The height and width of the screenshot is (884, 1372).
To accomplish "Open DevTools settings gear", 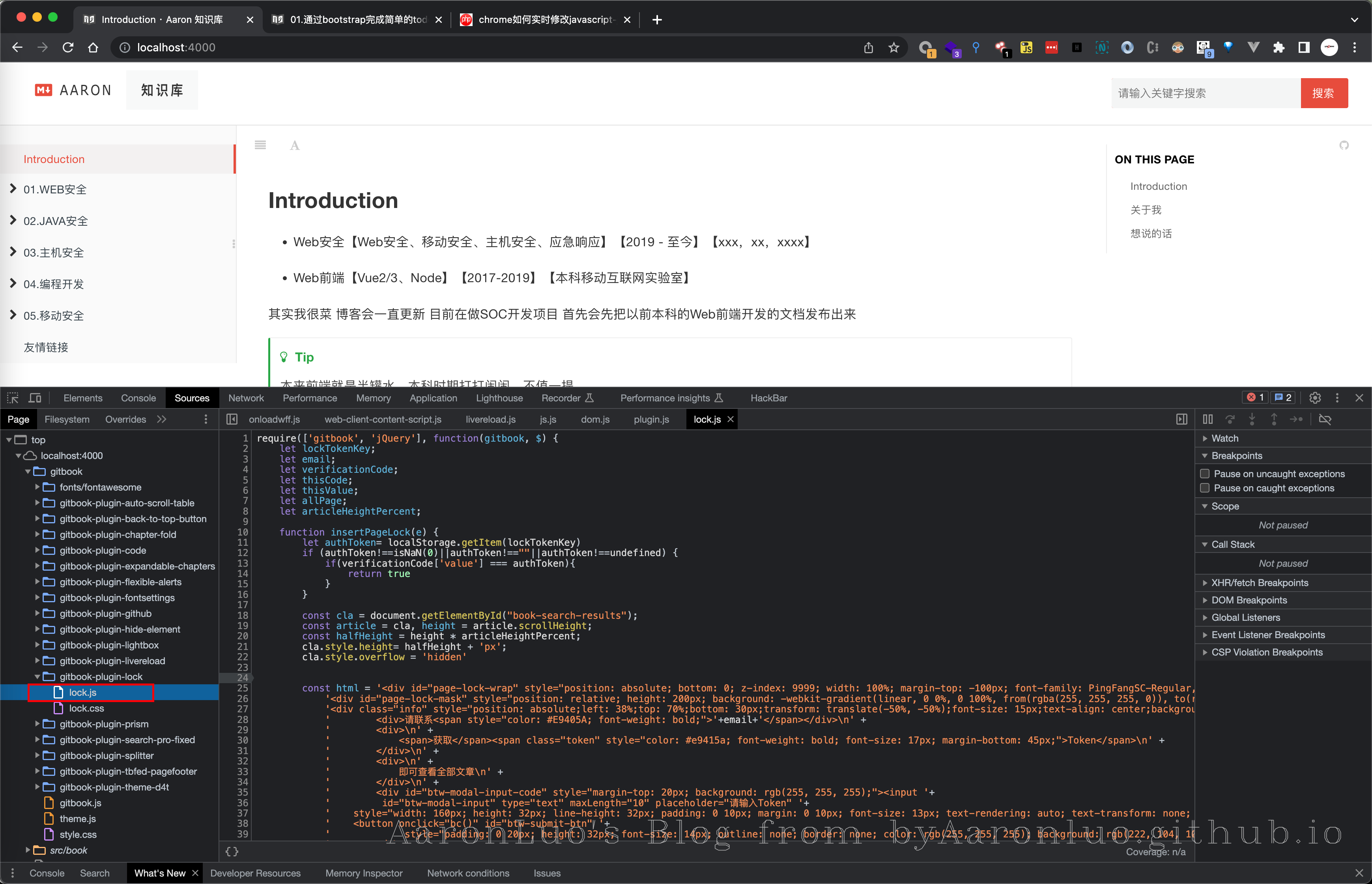I will pos(1315,398).
